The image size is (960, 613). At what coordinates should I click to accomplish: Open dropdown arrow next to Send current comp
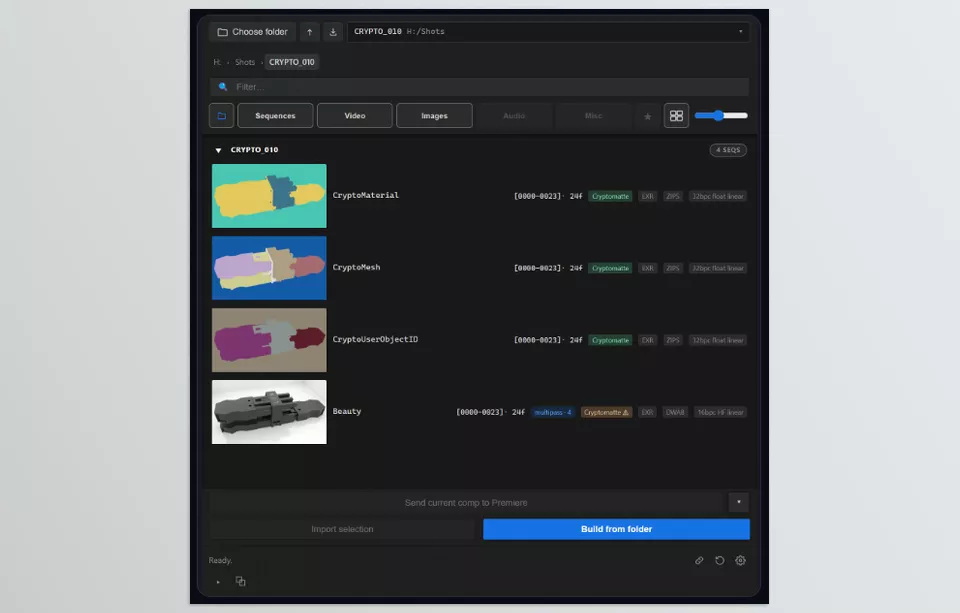[739, 502]
